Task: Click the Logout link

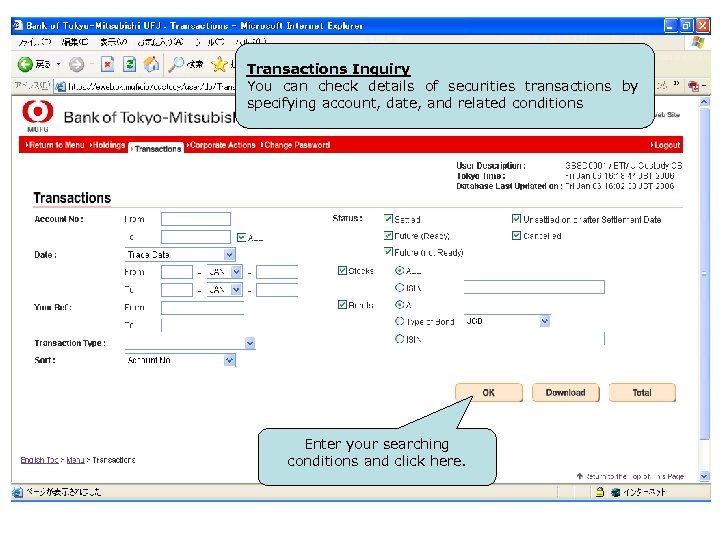Action: click(665, 145)
